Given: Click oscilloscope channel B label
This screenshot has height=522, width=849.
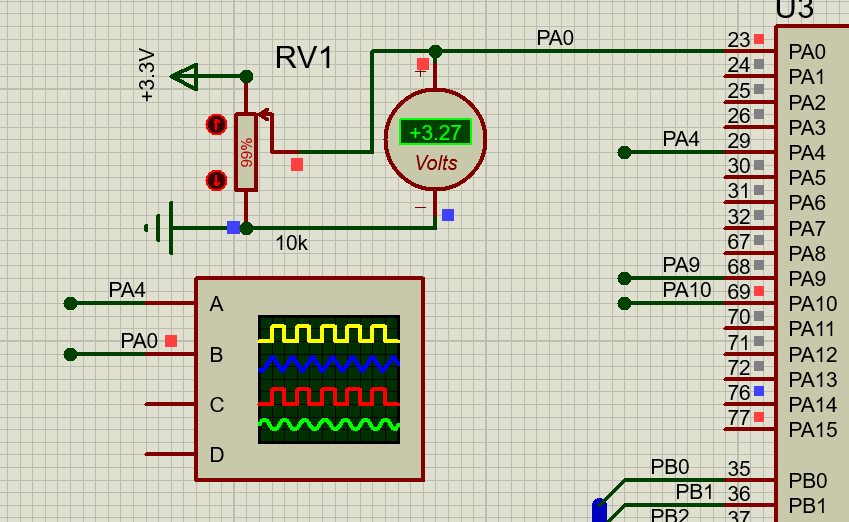Looking at the screenshot, I should pos(216,355).
